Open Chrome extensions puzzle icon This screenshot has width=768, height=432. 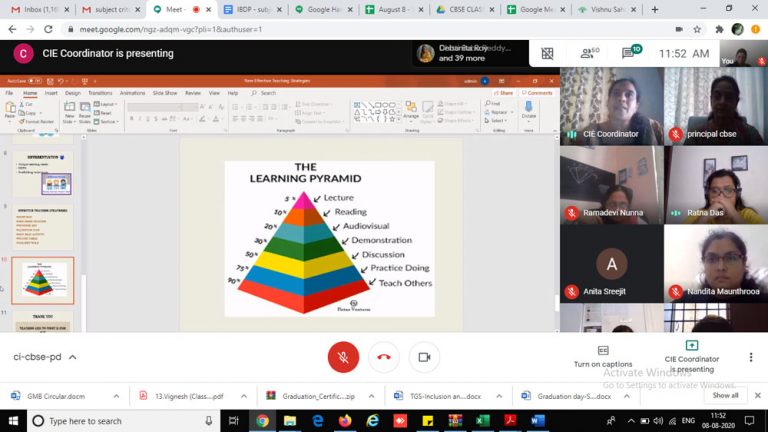[719, 29]
